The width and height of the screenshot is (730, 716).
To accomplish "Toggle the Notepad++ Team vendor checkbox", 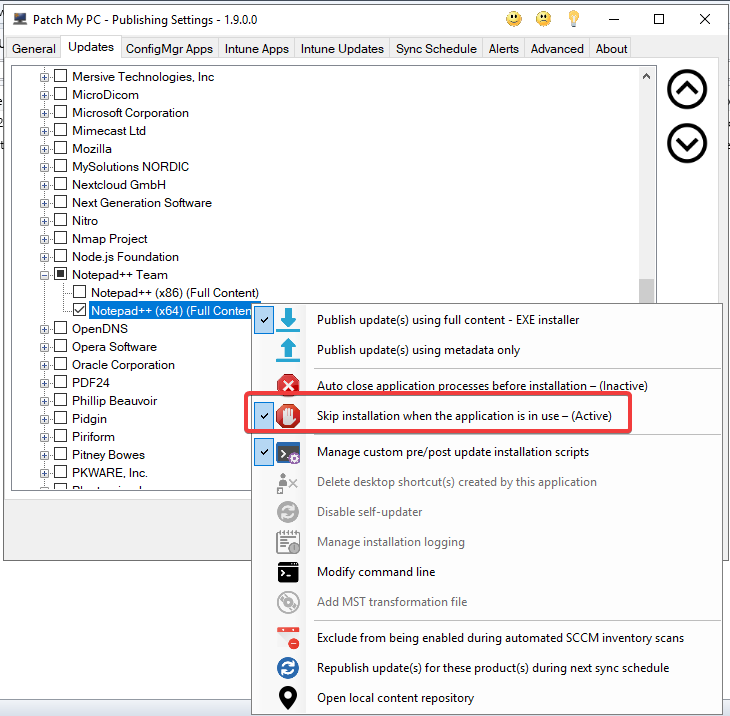I will (61, 274).
